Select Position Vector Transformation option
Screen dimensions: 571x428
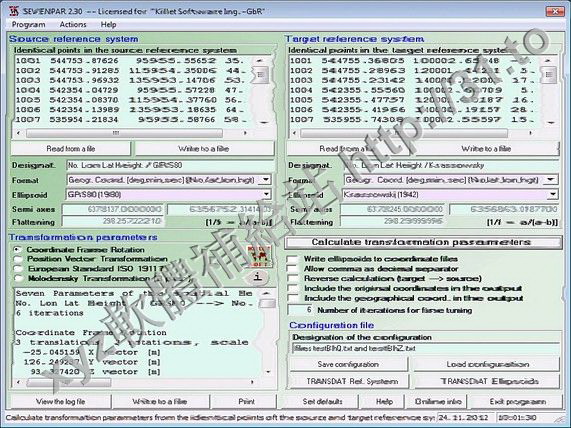[17, 259]
